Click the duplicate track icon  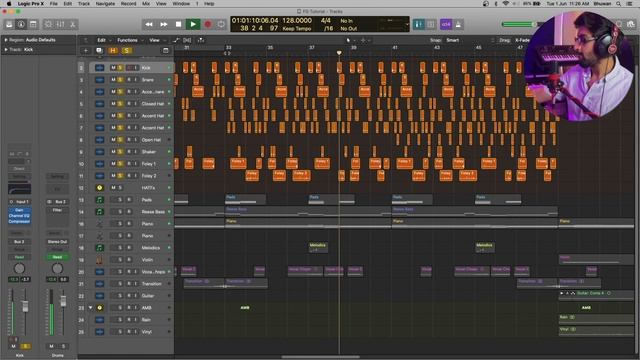tap(99, 51)
